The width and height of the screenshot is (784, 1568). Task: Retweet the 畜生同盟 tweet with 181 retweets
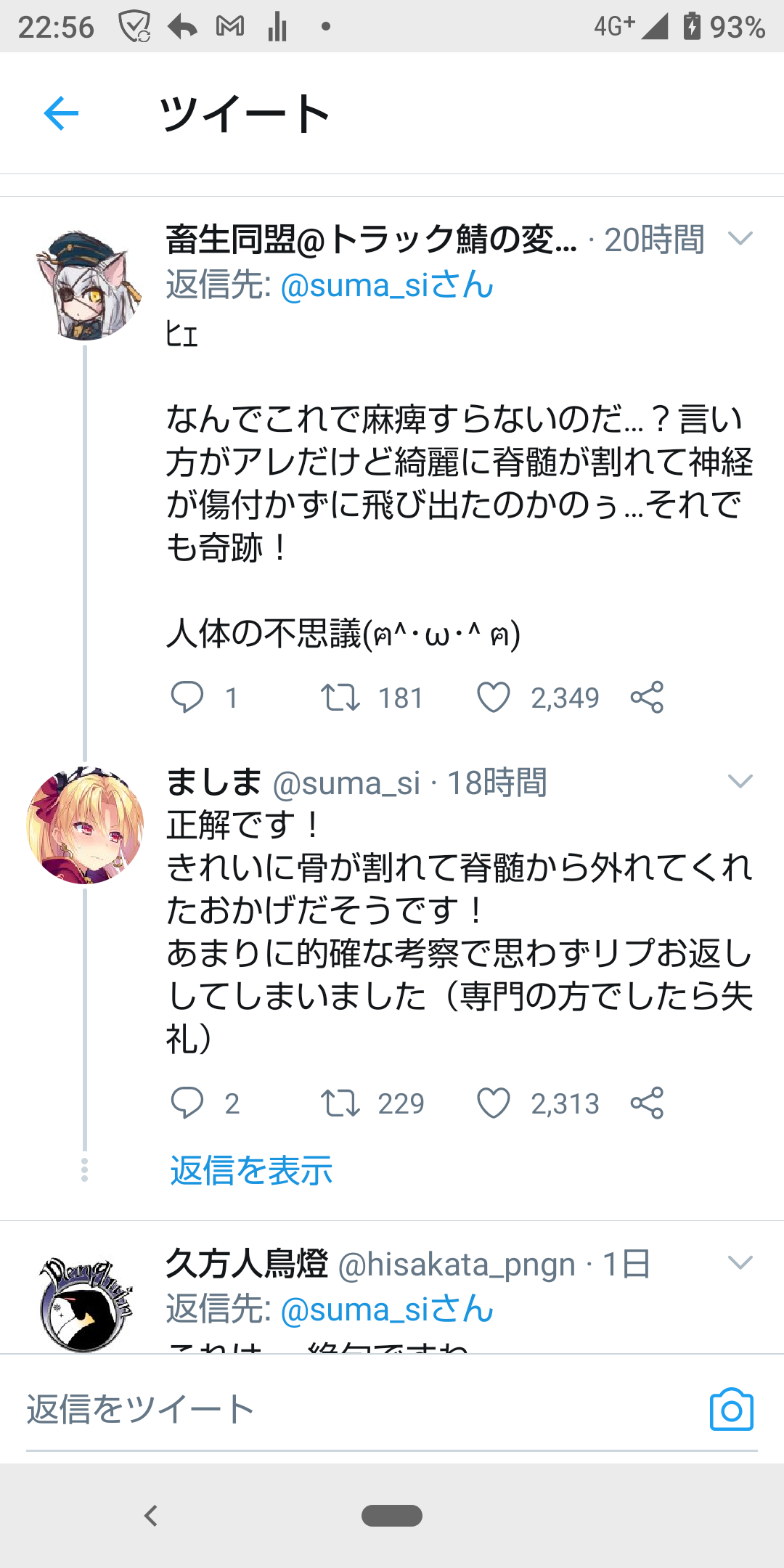[340, 698]
